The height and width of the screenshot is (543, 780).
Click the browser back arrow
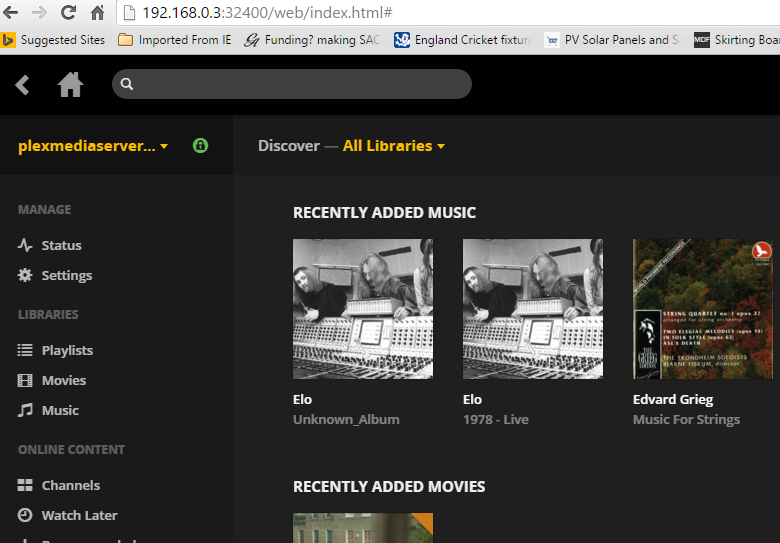(x=9, y=12)
